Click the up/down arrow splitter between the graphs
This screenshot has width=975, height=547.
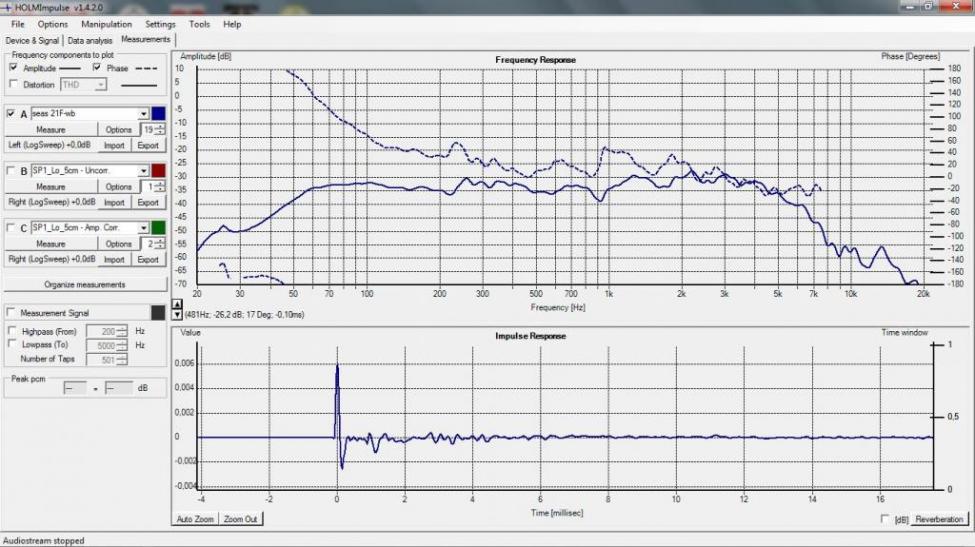click(178, 309)
